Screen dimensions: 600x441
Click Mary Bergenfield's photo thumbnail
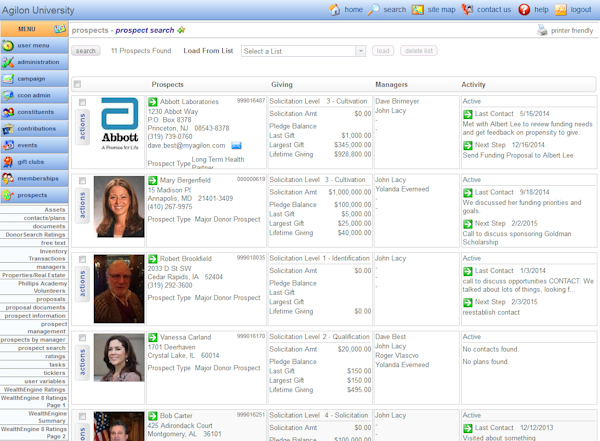pyautogui.click(x=119, y=207)
